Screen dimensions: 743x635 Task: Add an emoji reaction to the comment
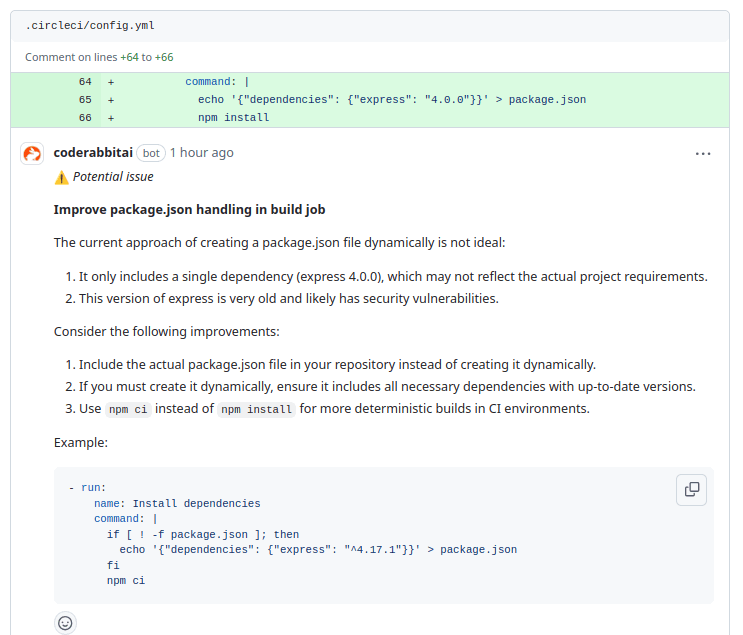[65, 622]
